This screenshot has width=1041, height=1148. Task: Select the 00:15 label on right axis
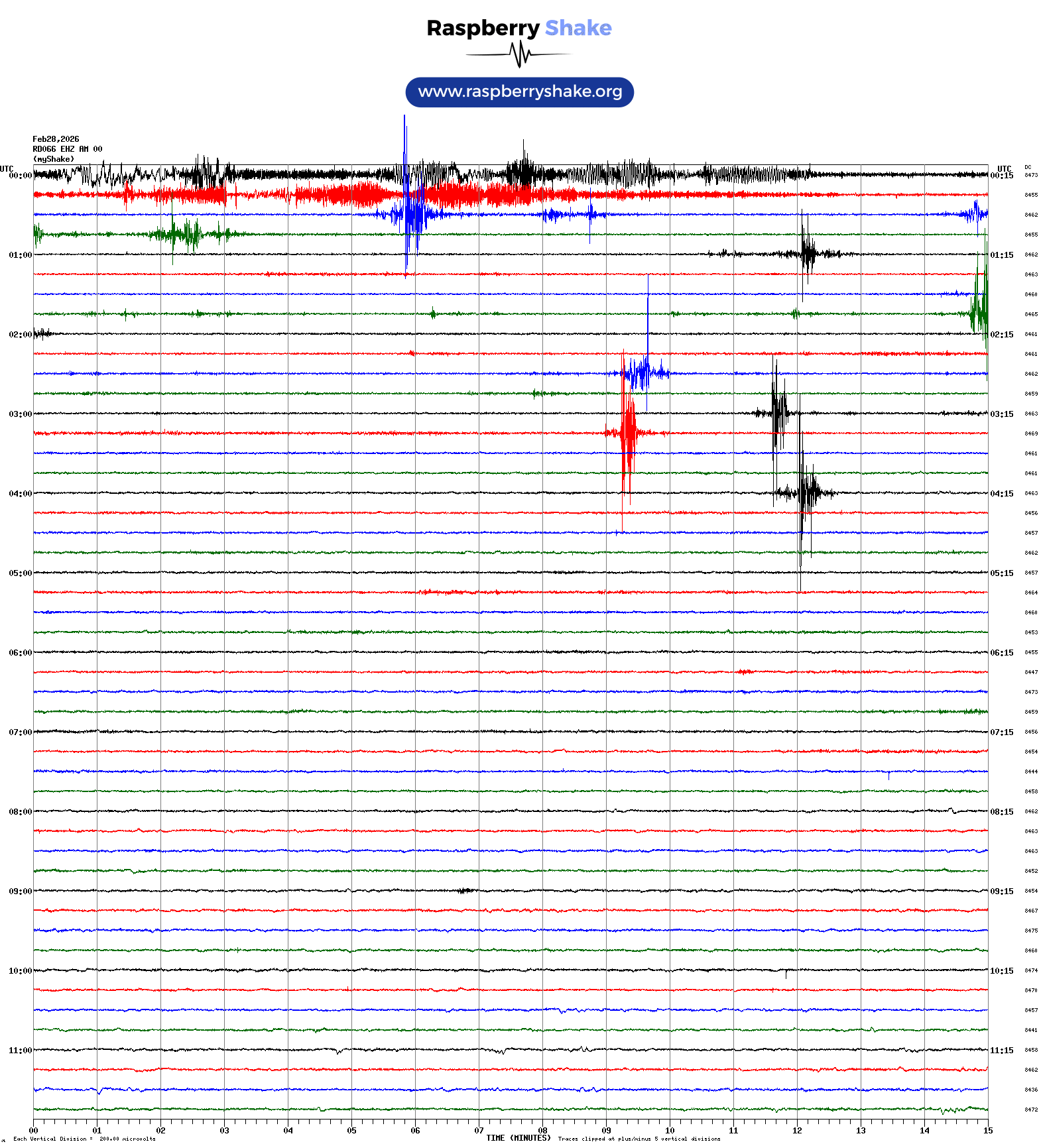click(x=1001, y=176)
